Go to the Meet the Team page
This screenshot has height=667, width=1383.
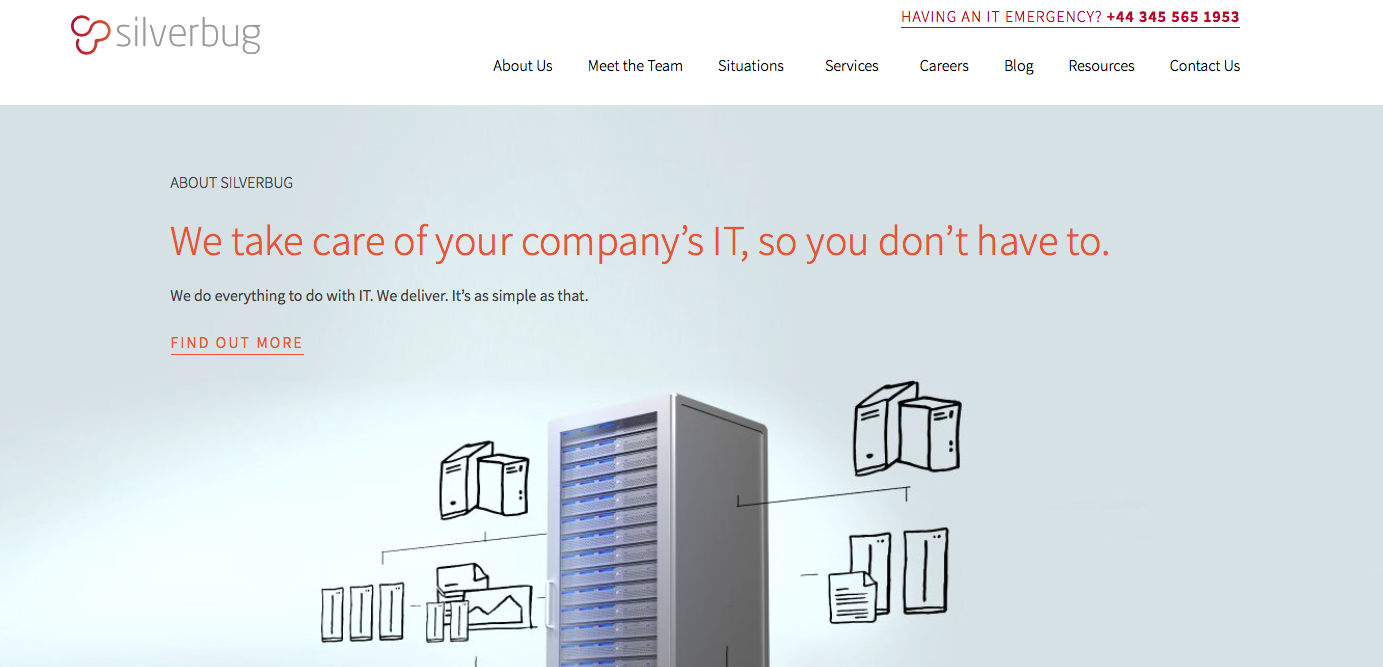point(635,66)
